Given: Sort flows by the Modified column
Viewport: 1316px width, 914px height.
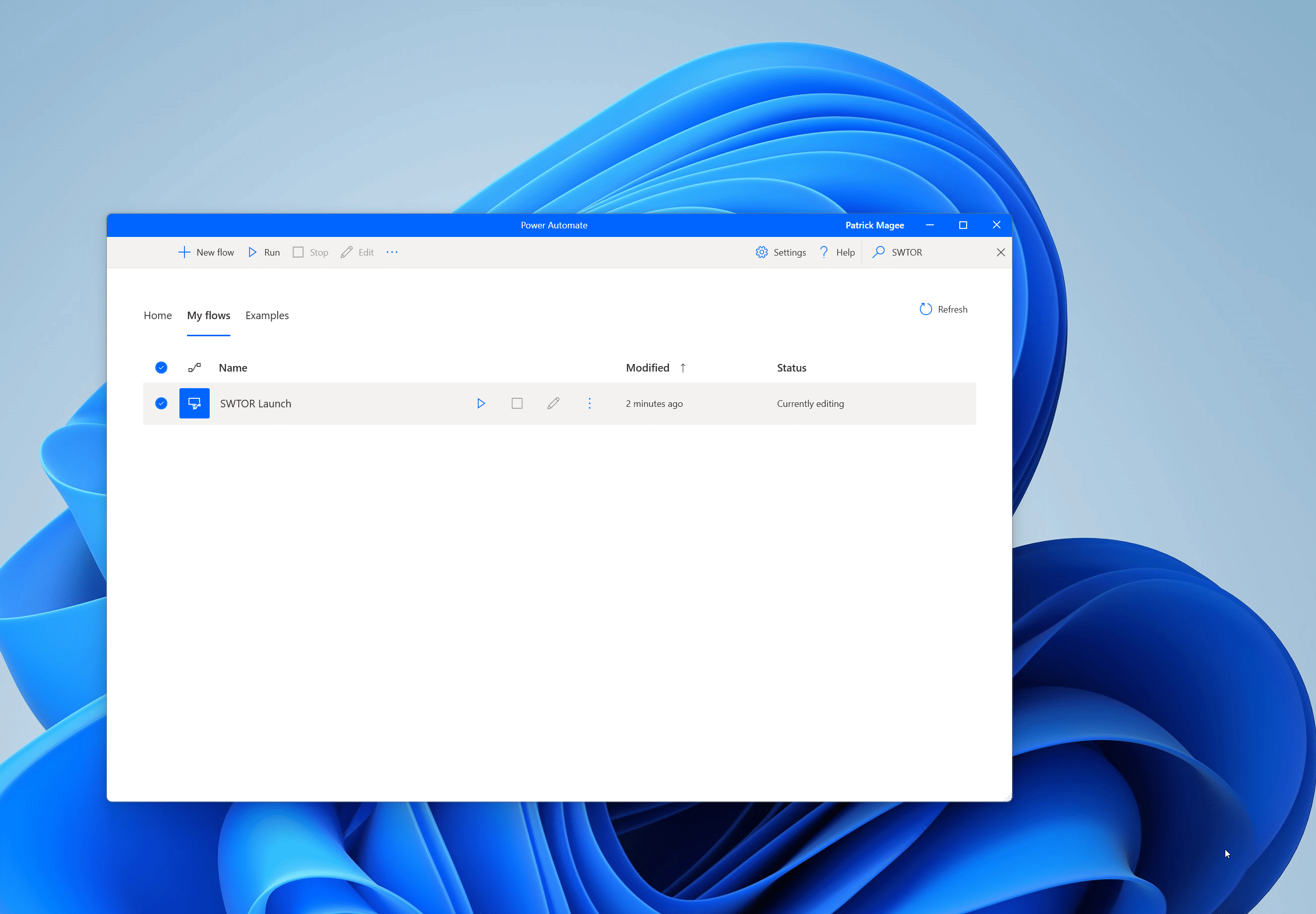Looking at the screenshot, I should coord(647,368).
